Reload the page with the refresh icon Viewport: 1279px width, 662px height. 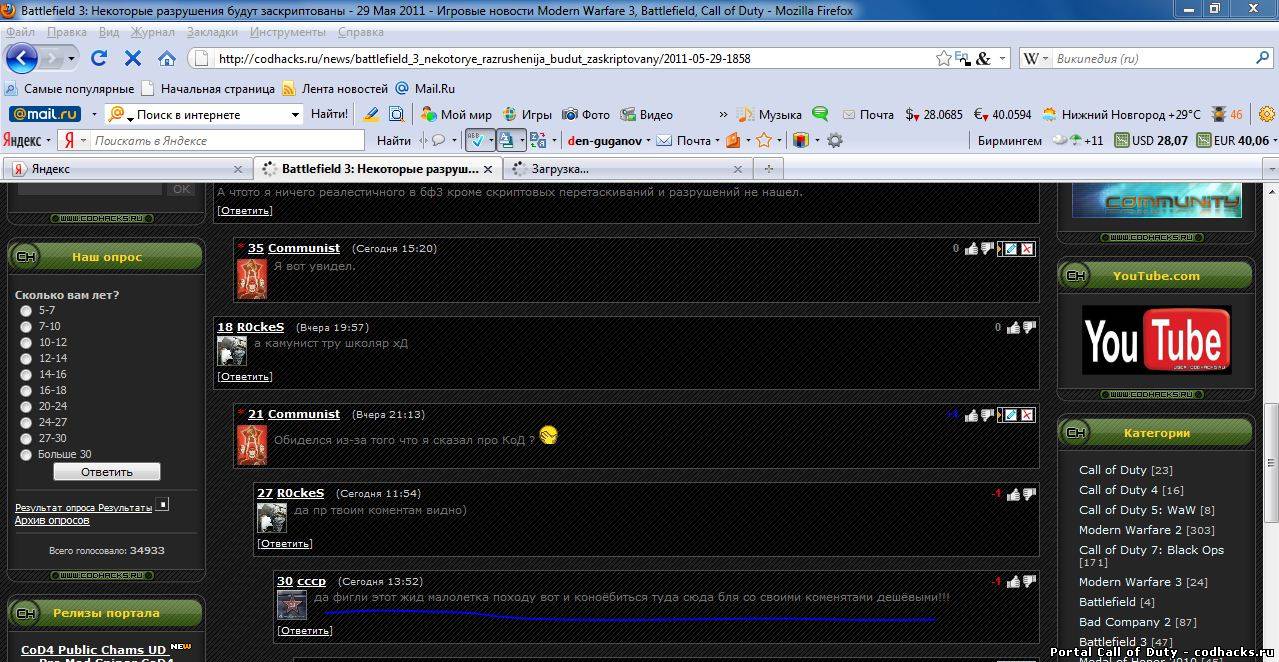click(98, 58)
